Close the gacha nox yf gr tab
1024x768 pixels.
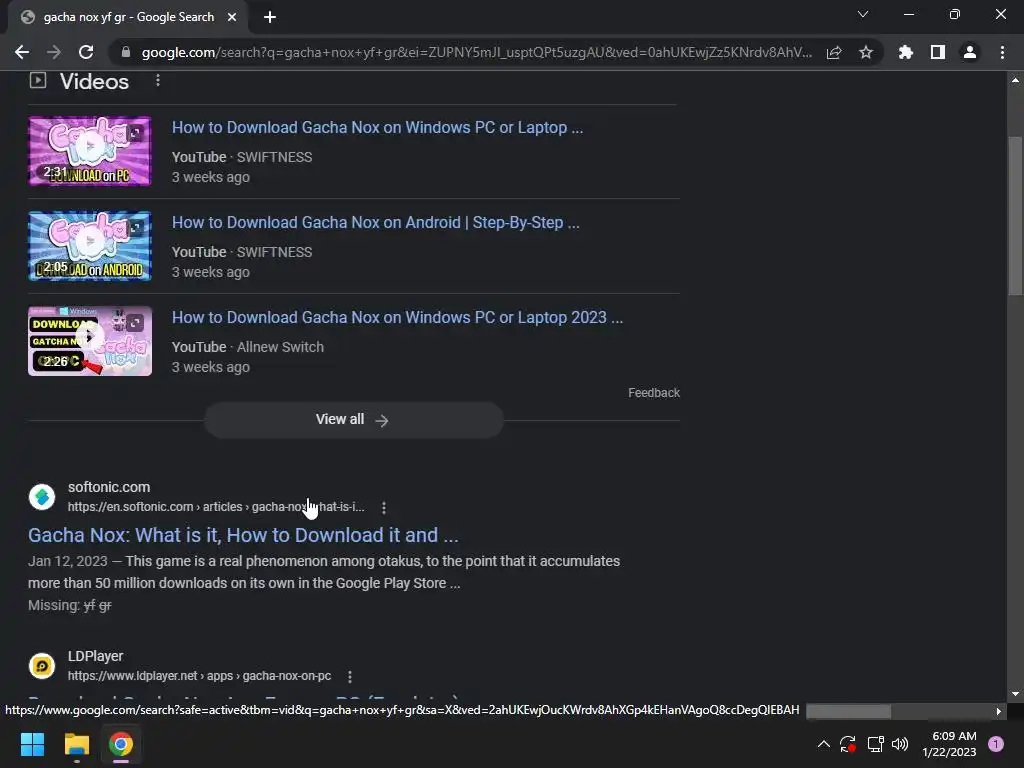point(232,17)
